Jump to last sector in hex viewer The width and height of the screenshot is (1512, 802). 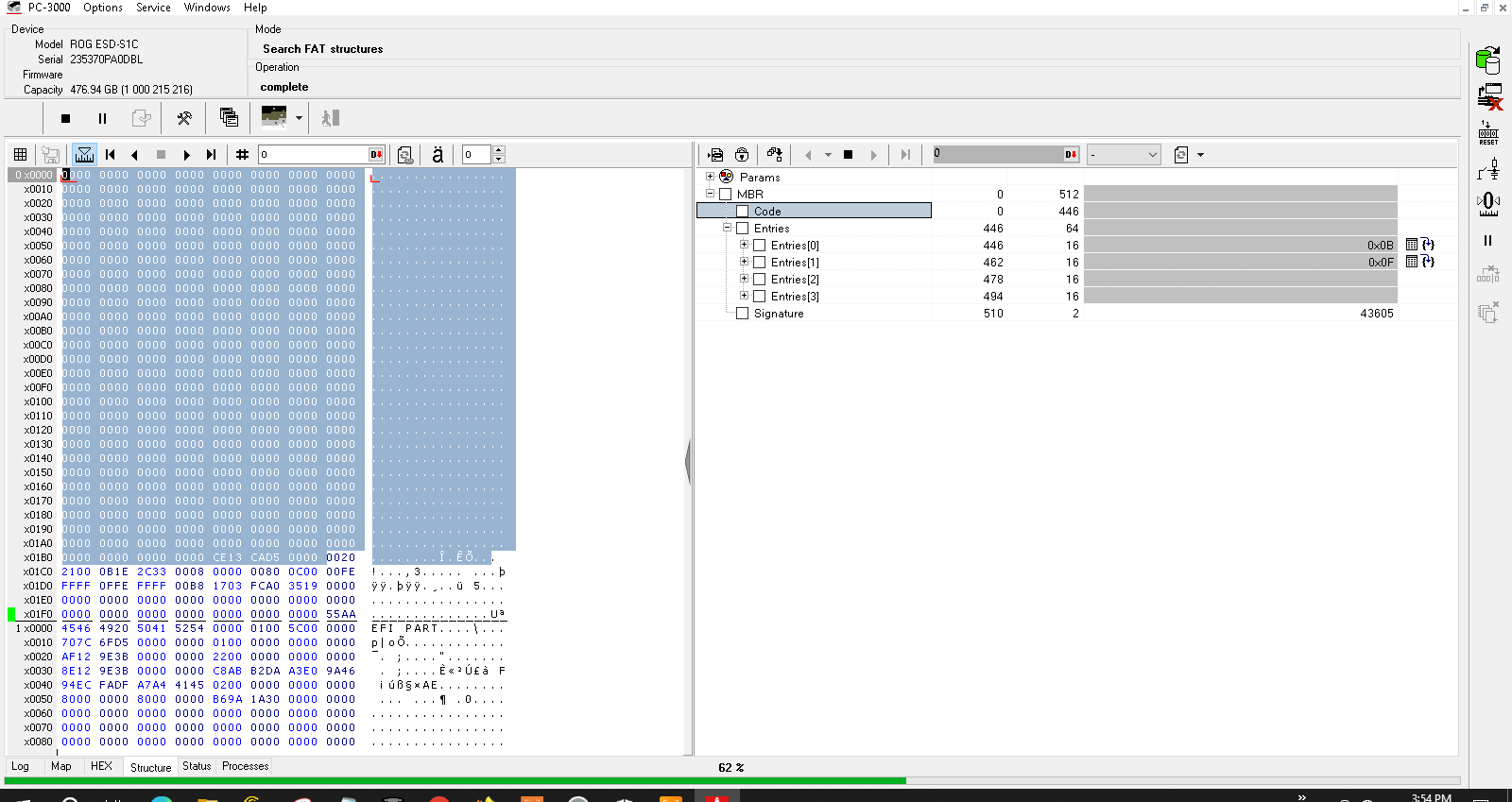coord(211,154)
